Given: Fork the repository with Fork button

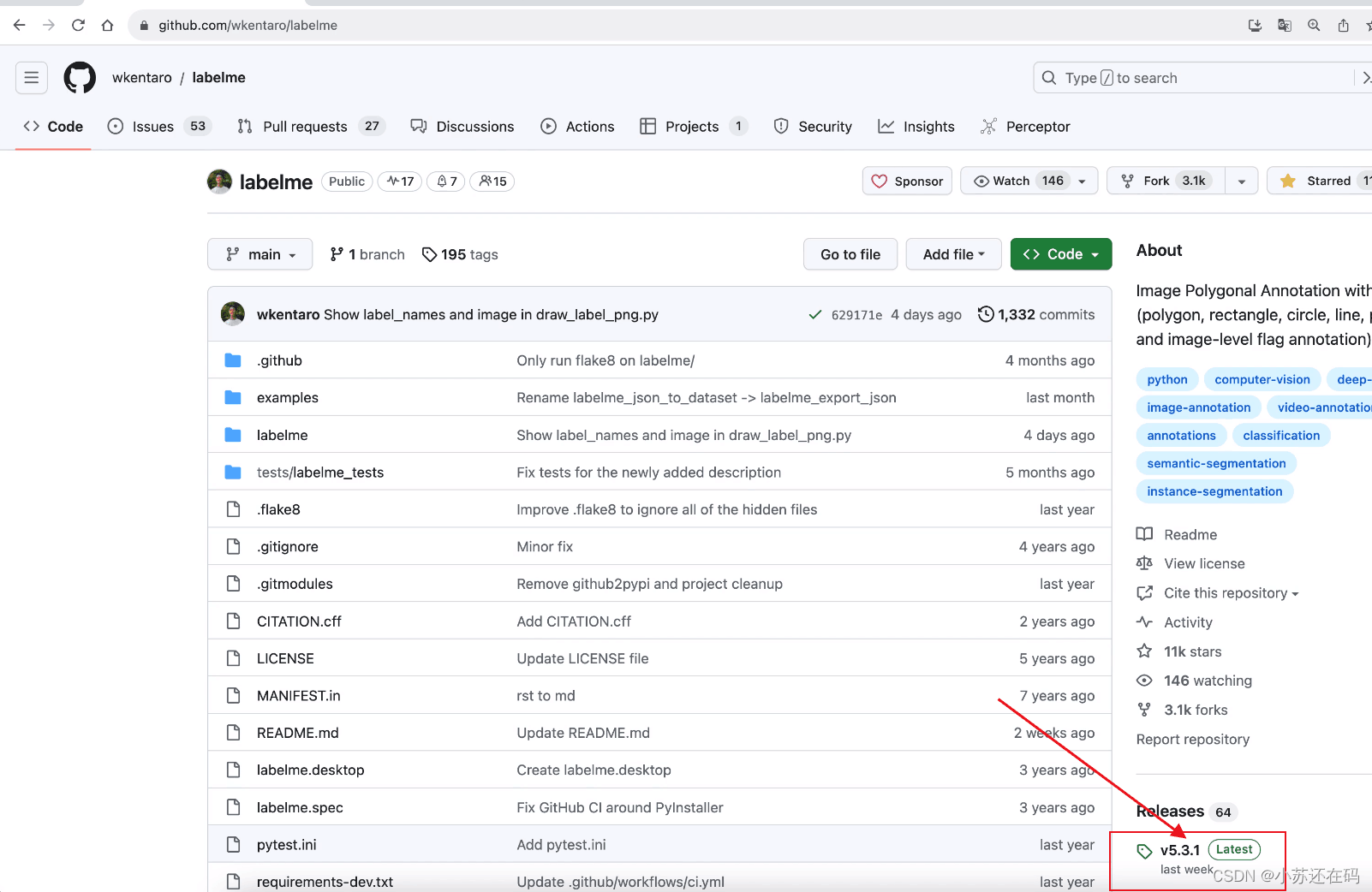Looking at the screenshot, I should click(x=1166, y=181).
